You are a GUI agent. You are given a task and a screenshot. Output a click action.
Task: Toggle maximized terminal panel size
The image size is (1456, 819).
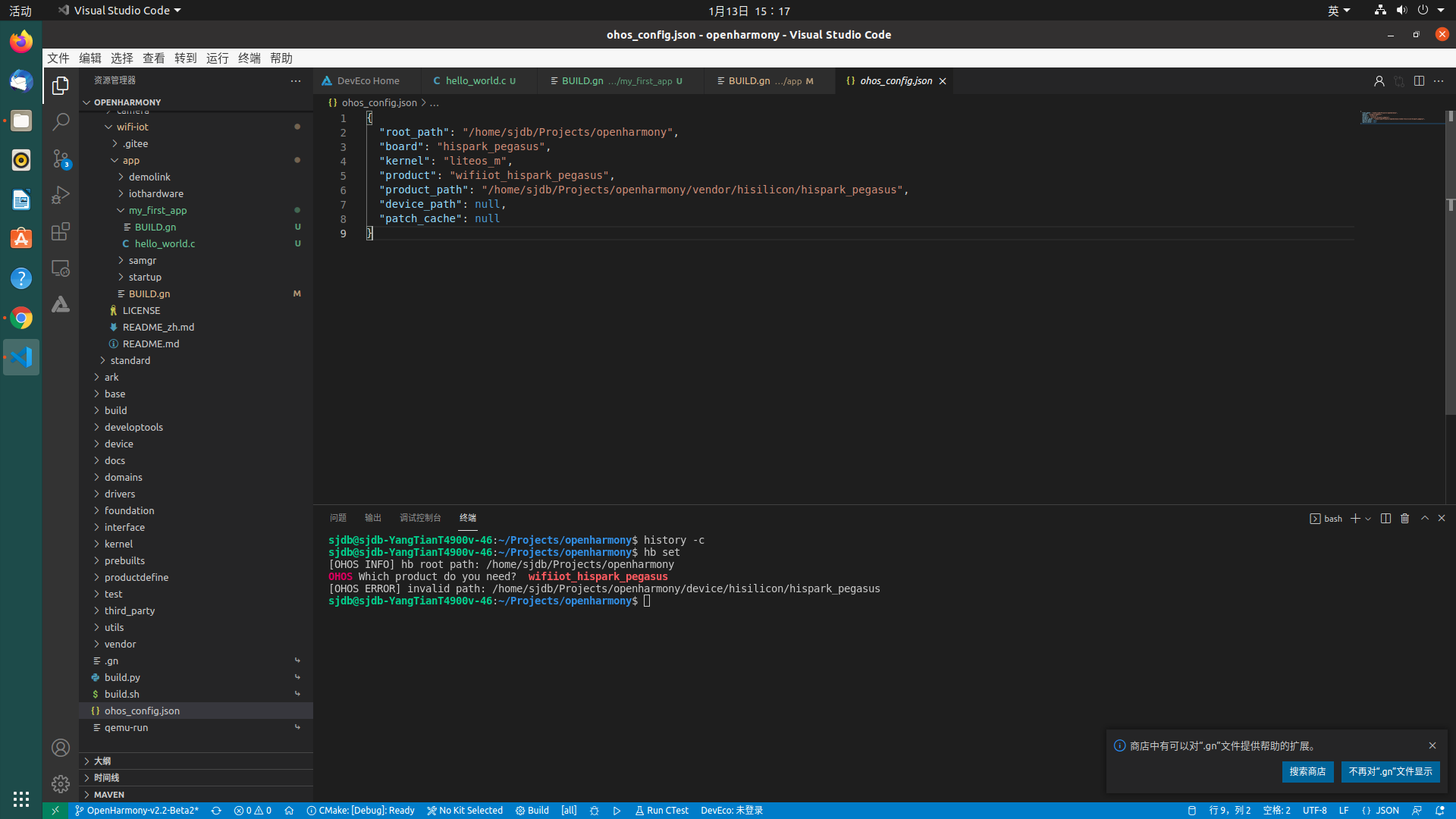click(1424, 518)
